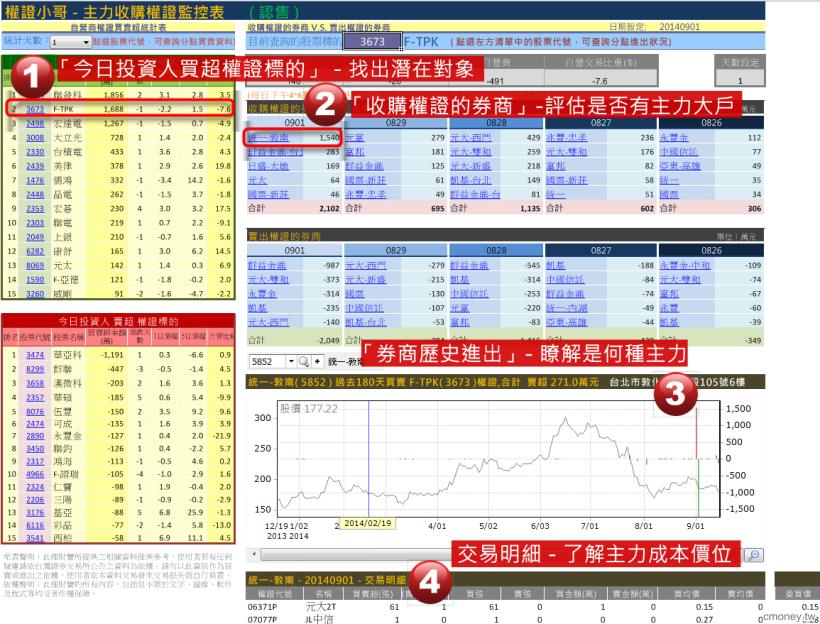Click stock code 8069 元太
This screenshot has height=624, width=820.
coord(34,267)
